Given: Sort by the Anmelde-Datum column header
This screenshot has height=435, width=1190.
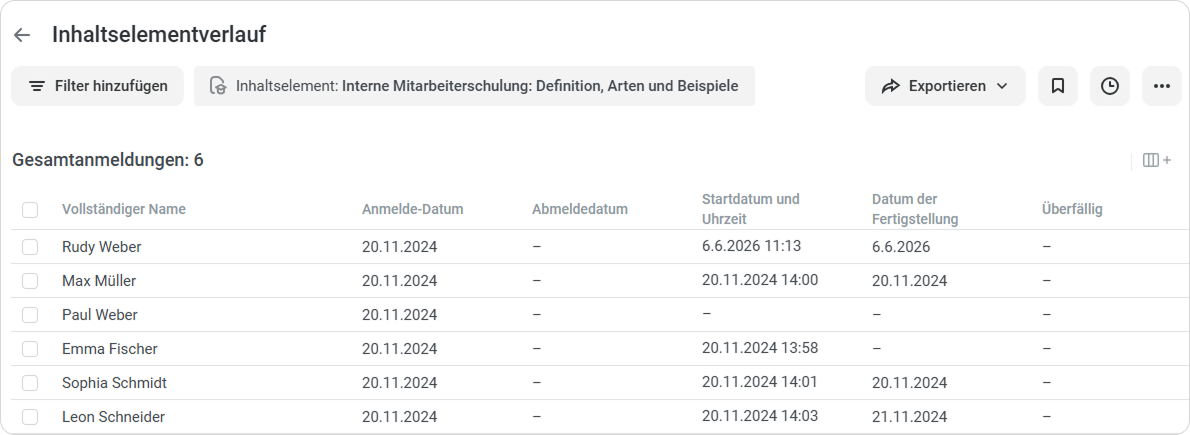Looking at the screenshot, I should pyautogui.click(x=412, y=209).
